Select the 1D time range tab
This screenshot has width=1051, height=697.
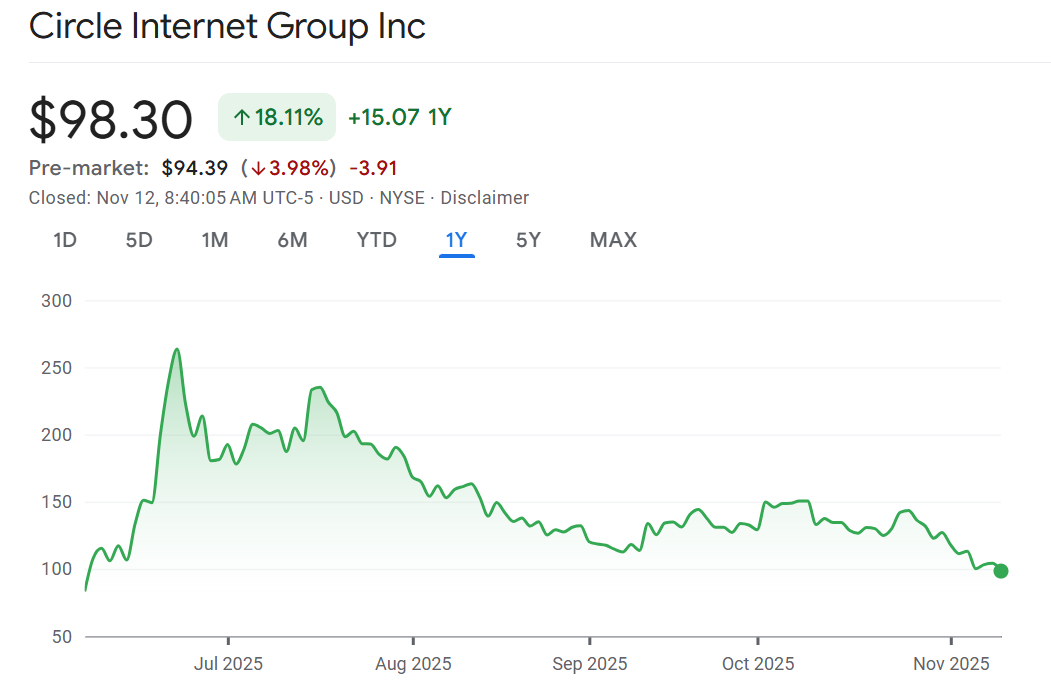[65, 240]
